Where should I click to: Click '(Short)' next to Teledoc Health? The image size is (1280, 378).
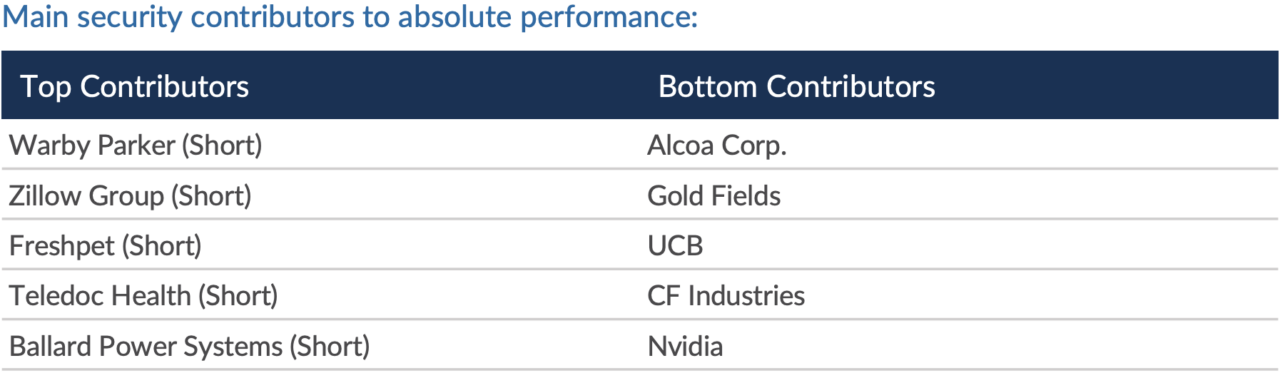point(238,296)
